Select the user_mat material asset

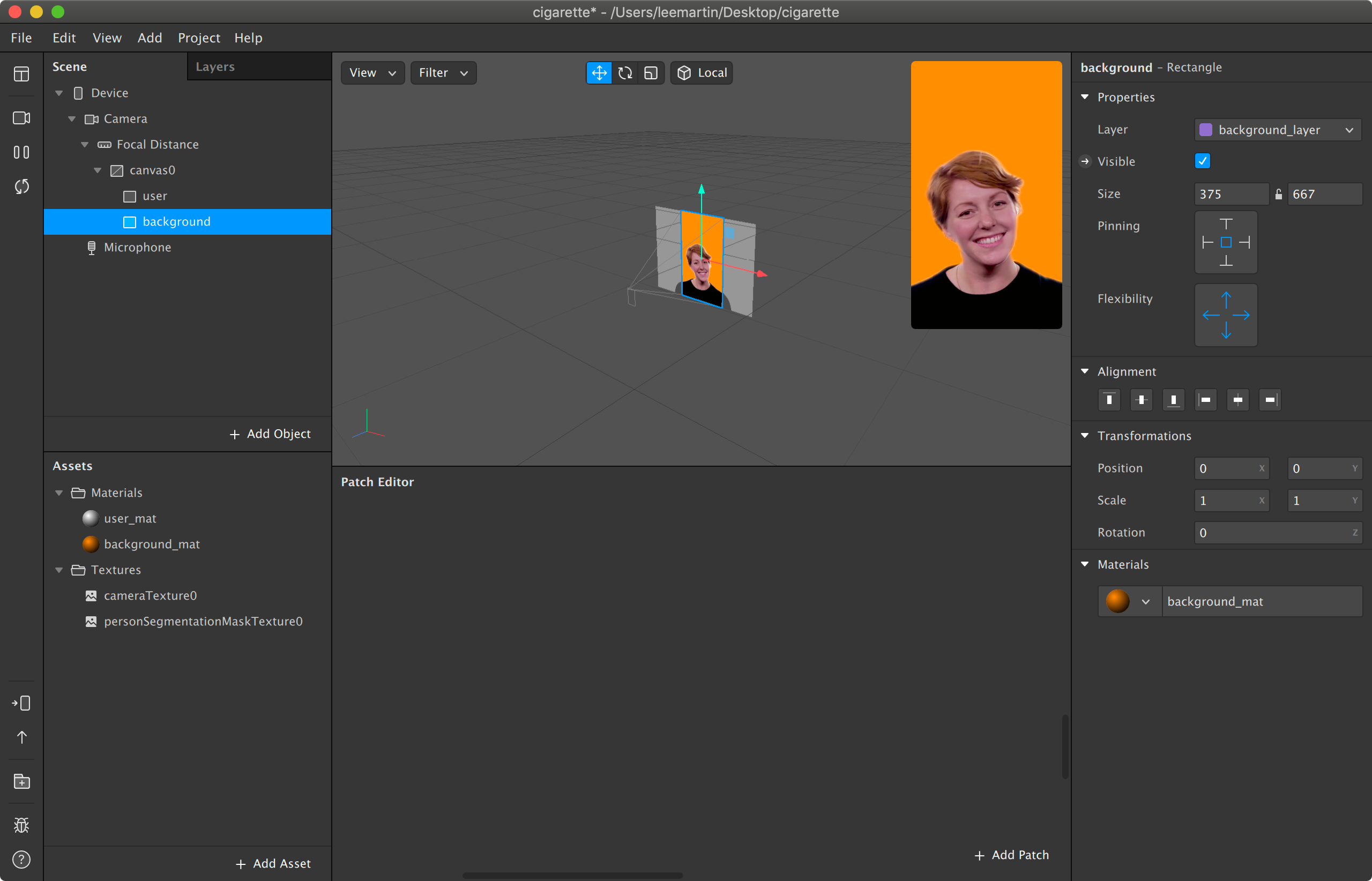coord(188,518)
